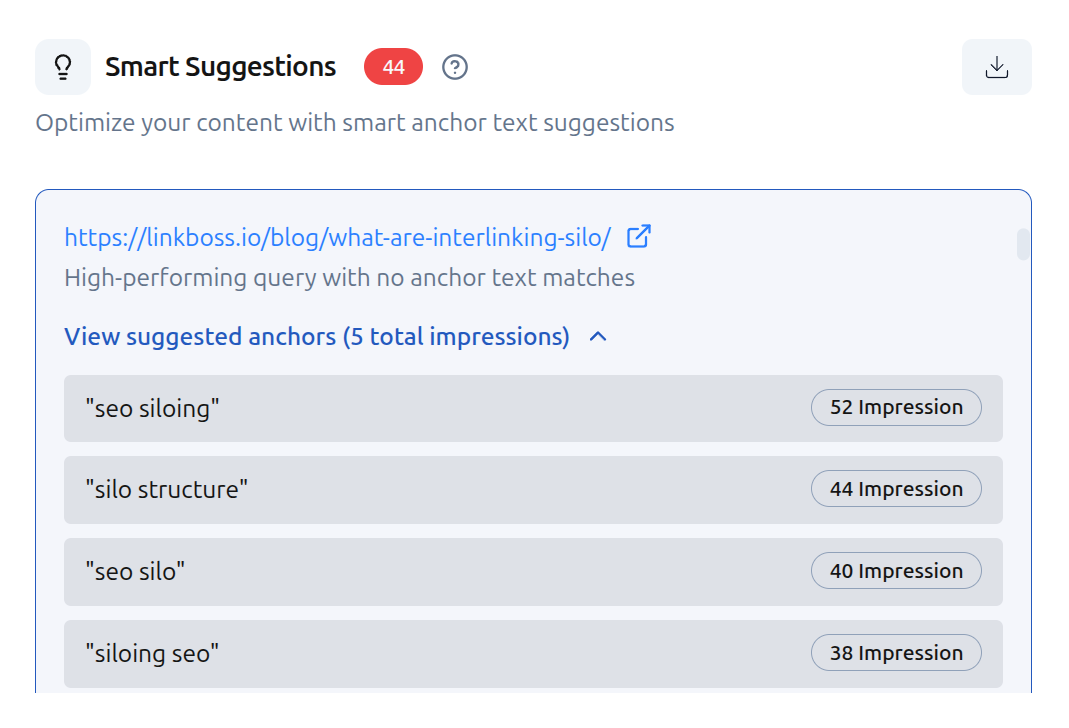
Task: Open the help question mark icon
Action: tap(455, 67)
